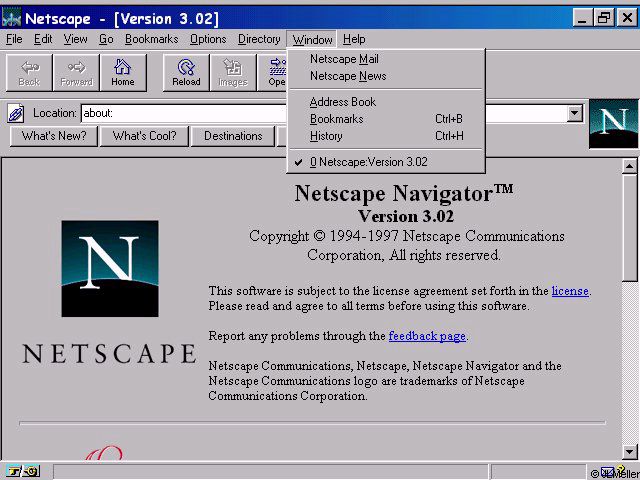Click the mail envelope icon in status bar

coord(608,472)
